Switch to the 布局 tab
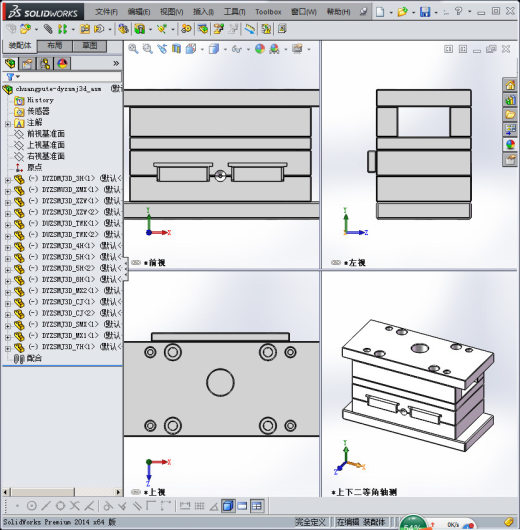Screen dimensions: 520x530 click(x=54, y=46)
